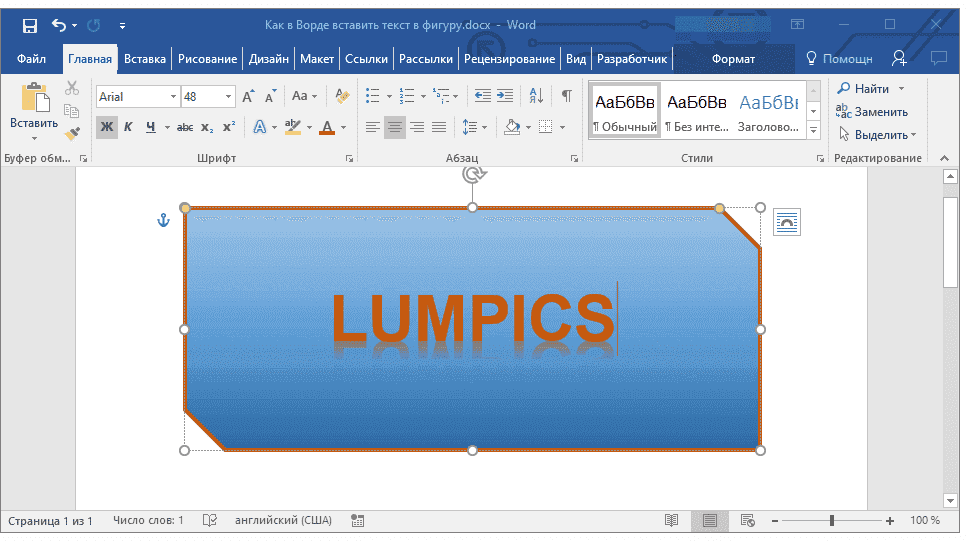Viewport: 968px width, 541px height.
Task: Increase paragraph indent
Action: (x=505, y=96)
